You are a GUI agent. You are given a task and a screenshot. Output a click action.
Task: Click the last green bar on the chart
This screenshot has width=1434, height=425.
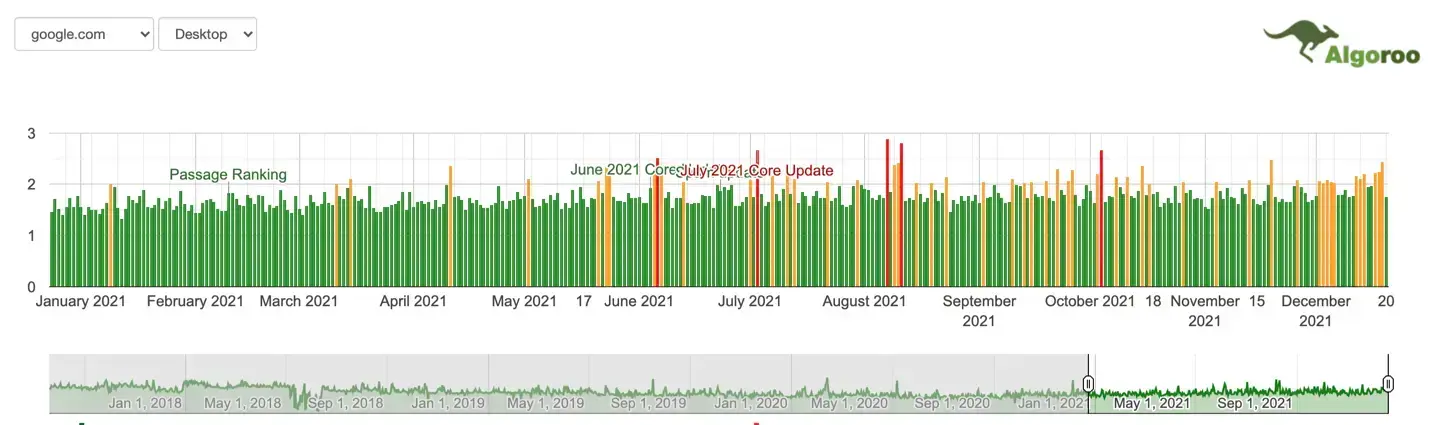(1386, 241)
